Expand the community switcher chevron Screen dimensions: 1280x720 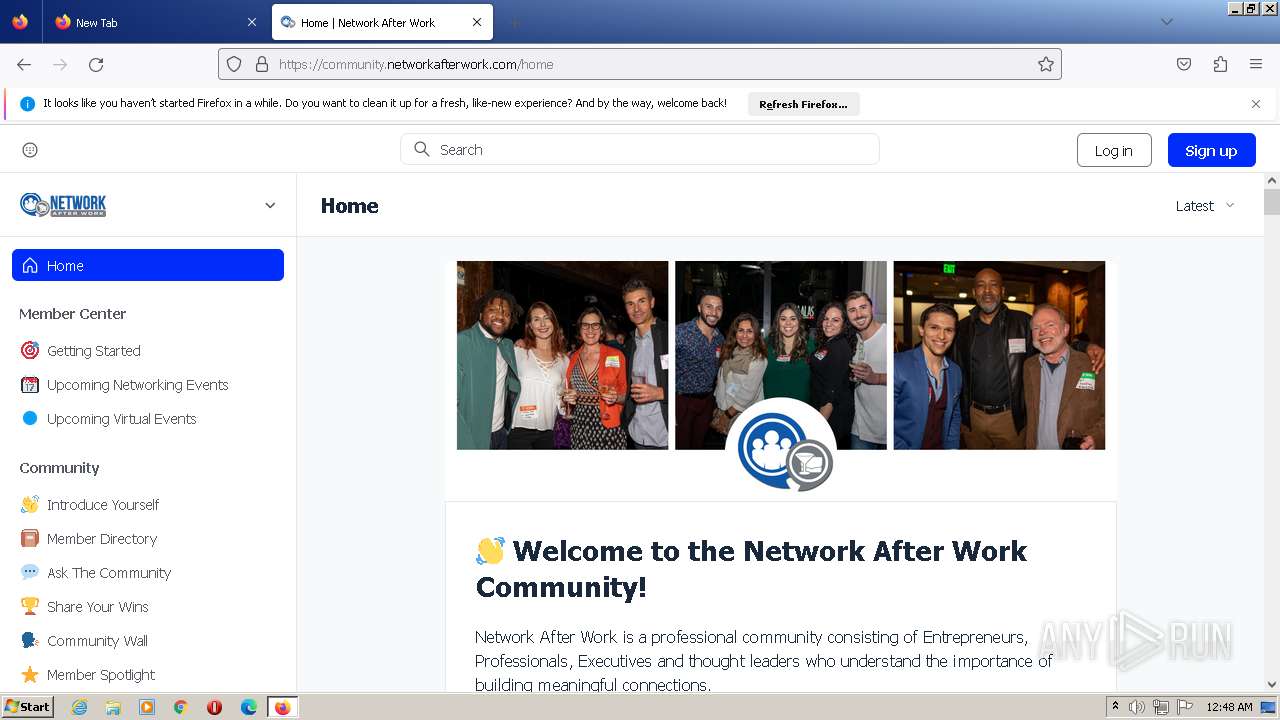point(270,205)
